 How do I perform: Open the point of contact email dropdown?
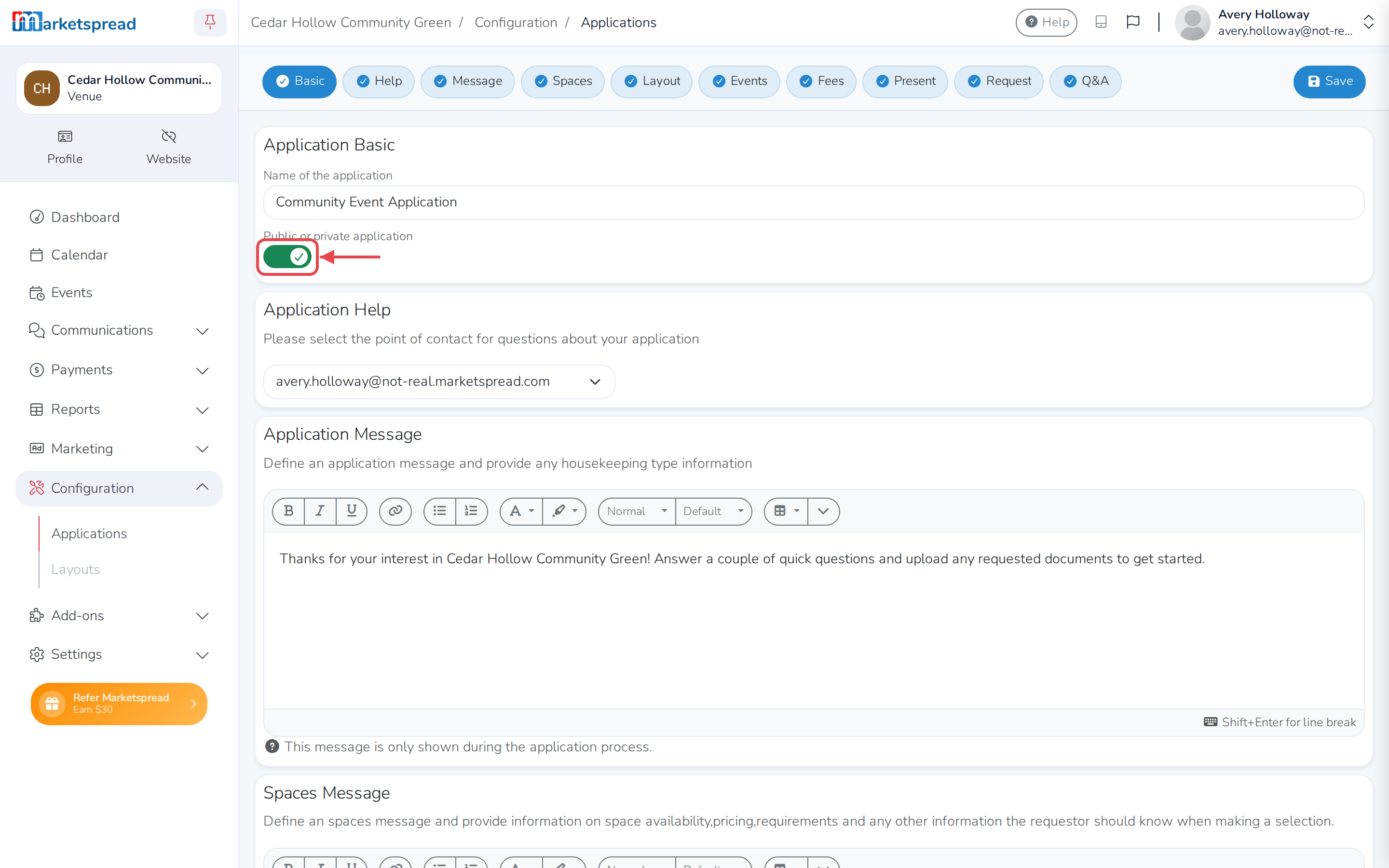pos(439,381)
